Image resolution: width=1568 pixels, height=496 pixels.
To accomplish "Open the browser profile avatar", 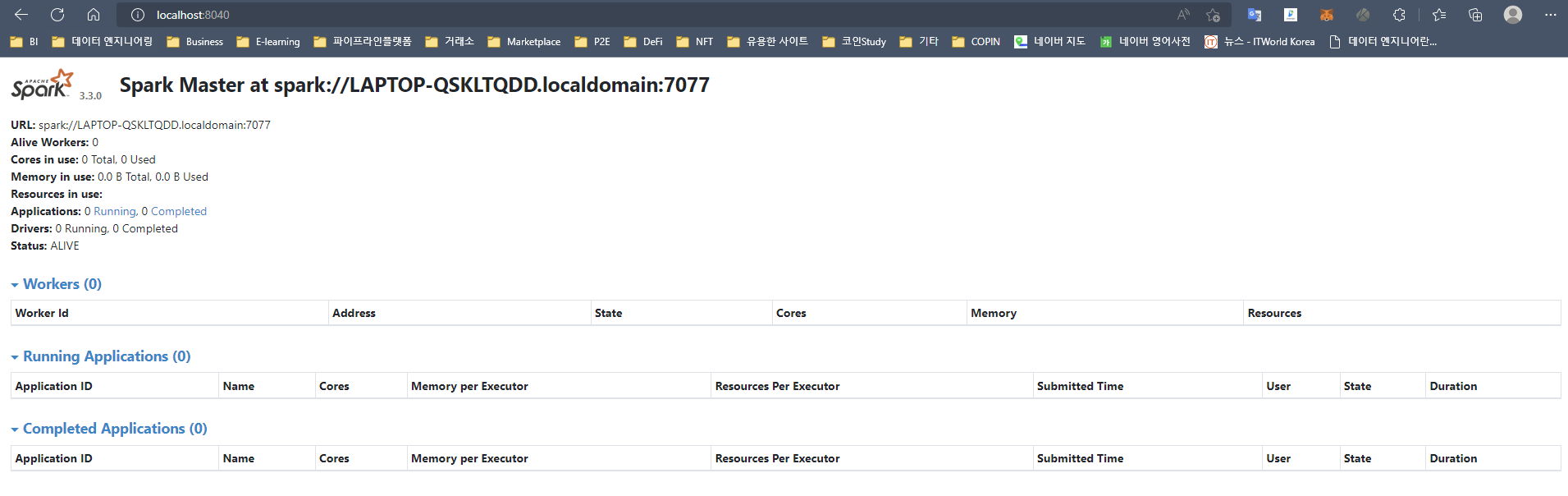I will pyautogui.click(x=1513, y=15).
